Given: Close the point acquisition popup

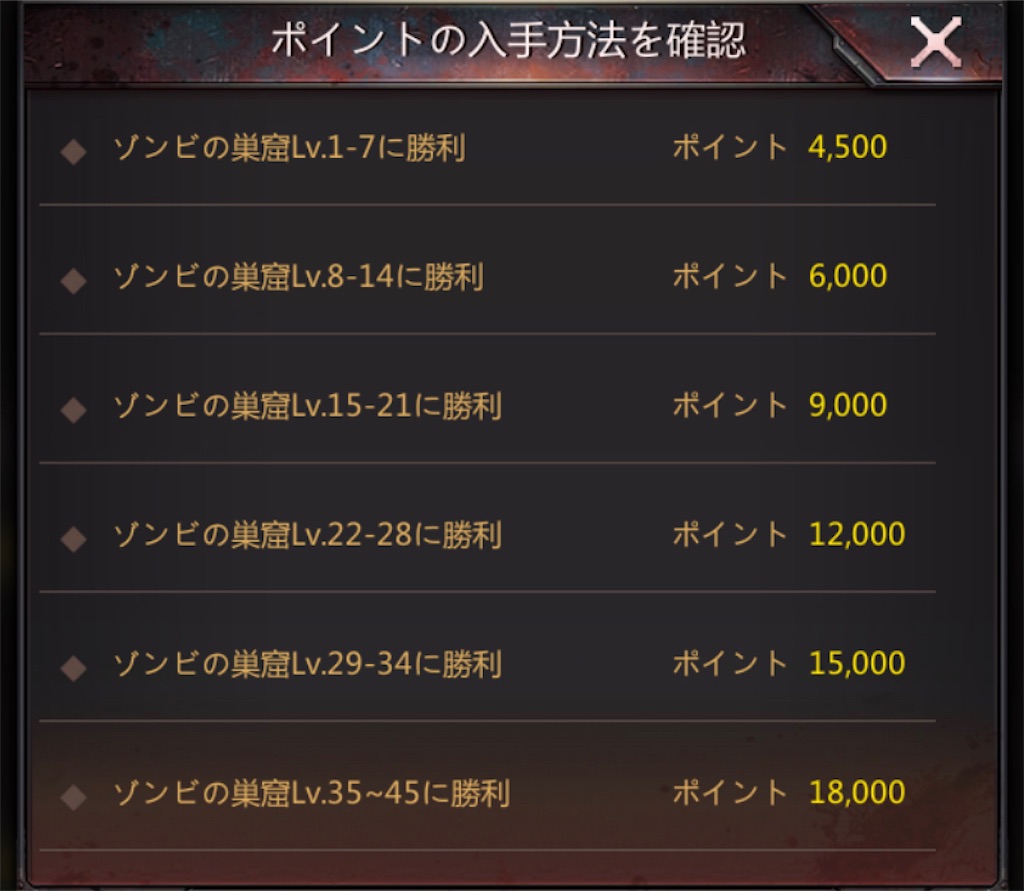Looking at the screenshot, I should 938,43.
